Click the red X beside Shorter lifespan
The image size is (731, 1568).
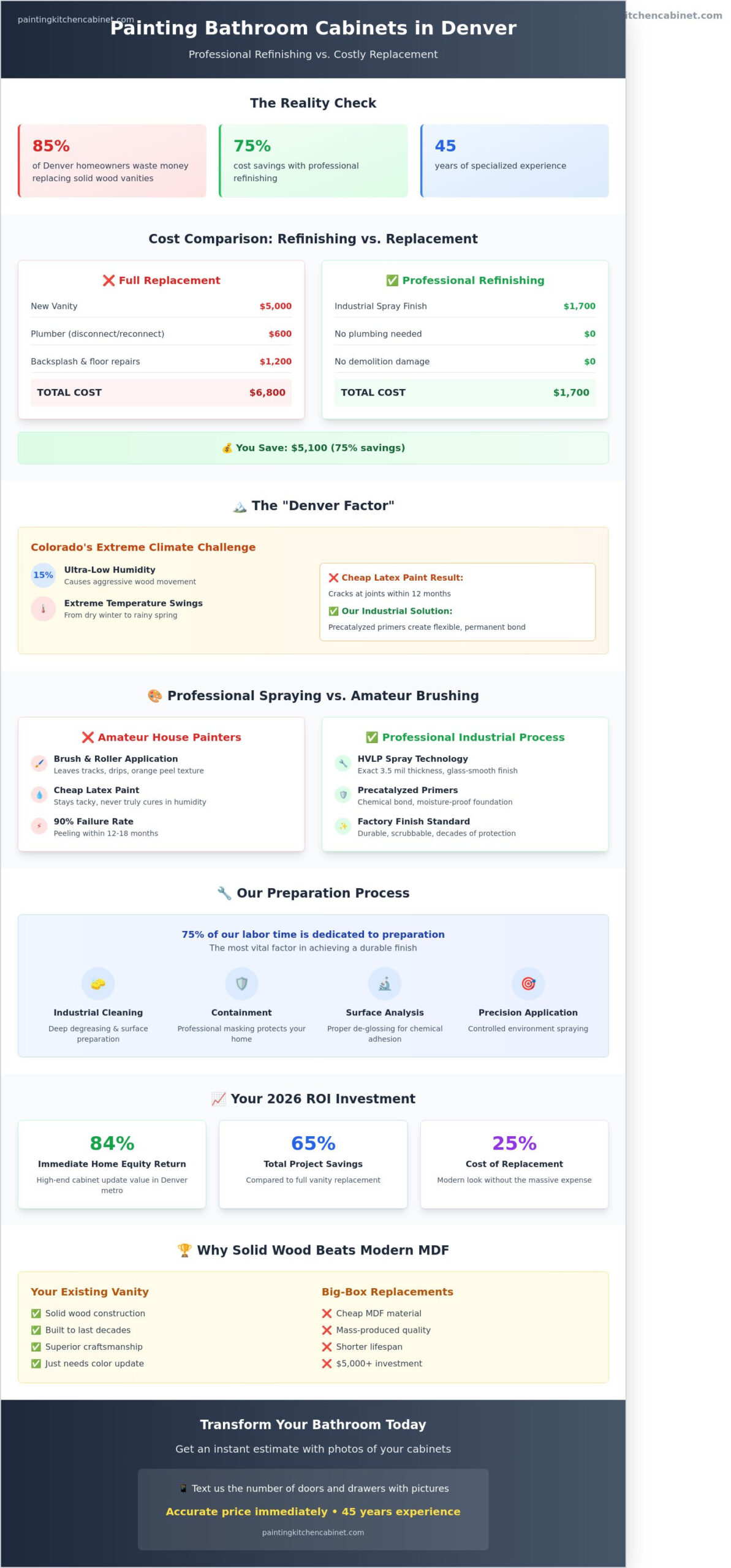(327, 1347)
